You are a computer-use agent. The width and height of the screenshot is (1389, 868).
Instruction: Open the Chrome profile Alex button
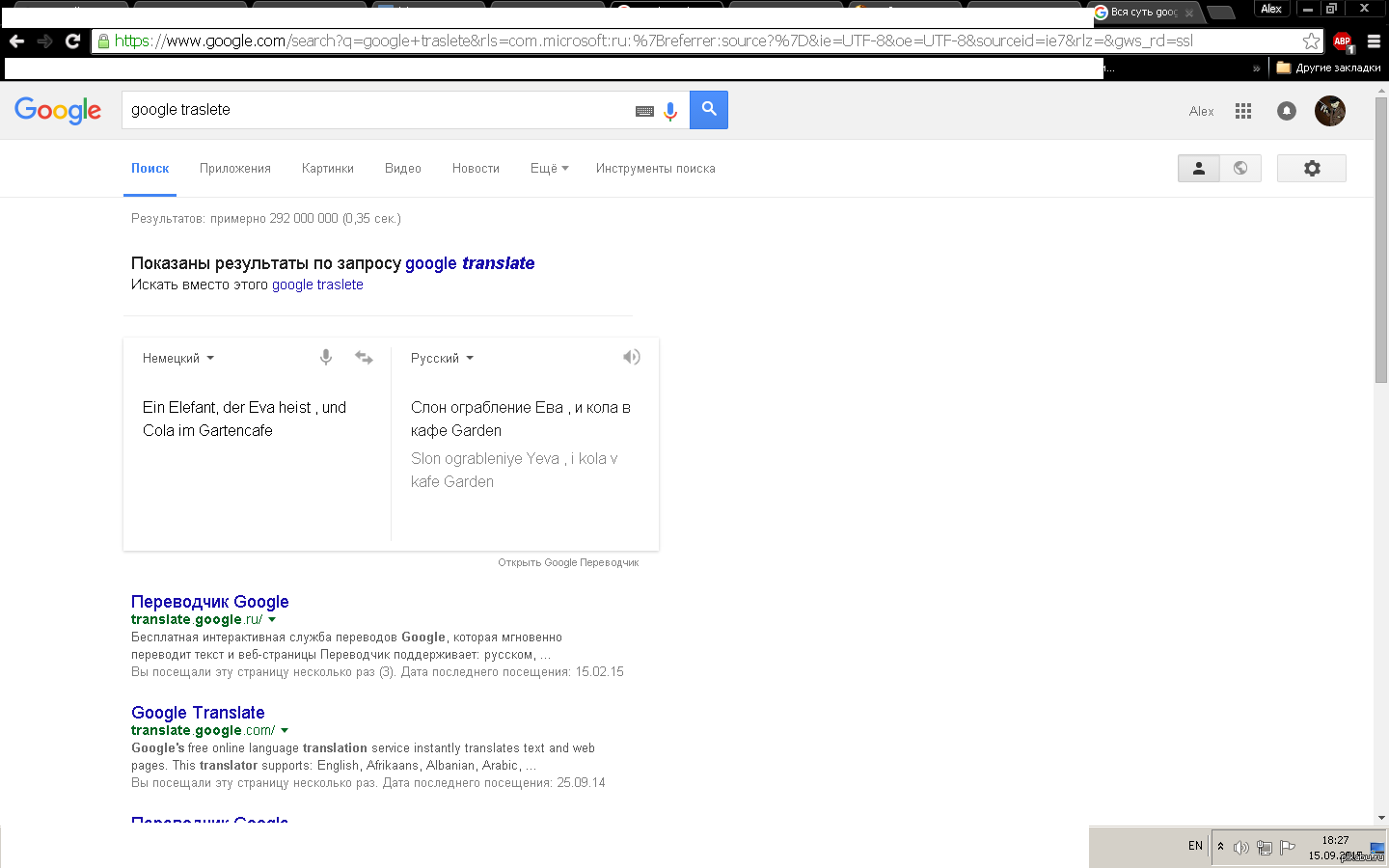1271,9
